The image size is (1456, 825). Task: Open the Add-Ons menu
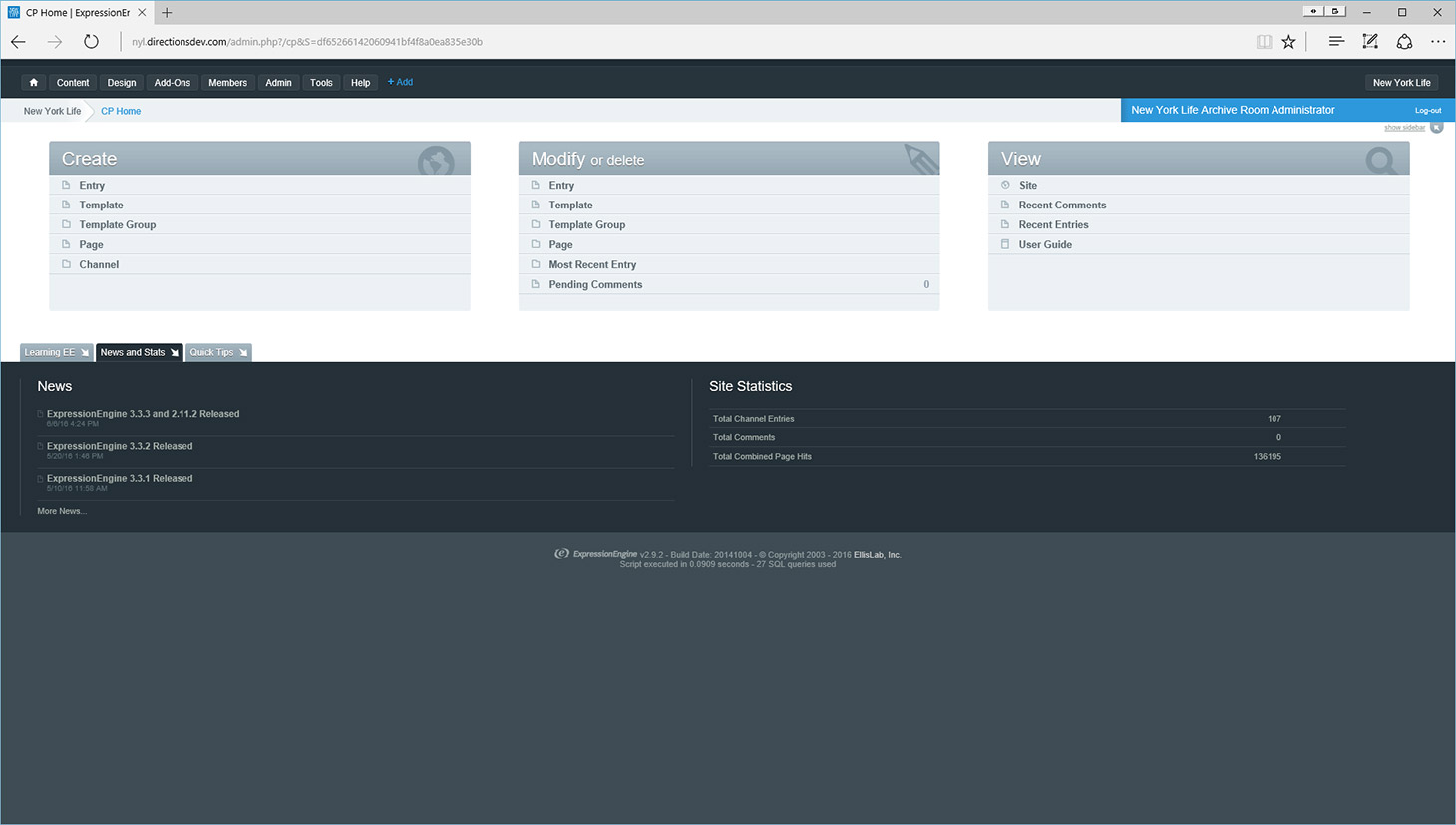172,83
